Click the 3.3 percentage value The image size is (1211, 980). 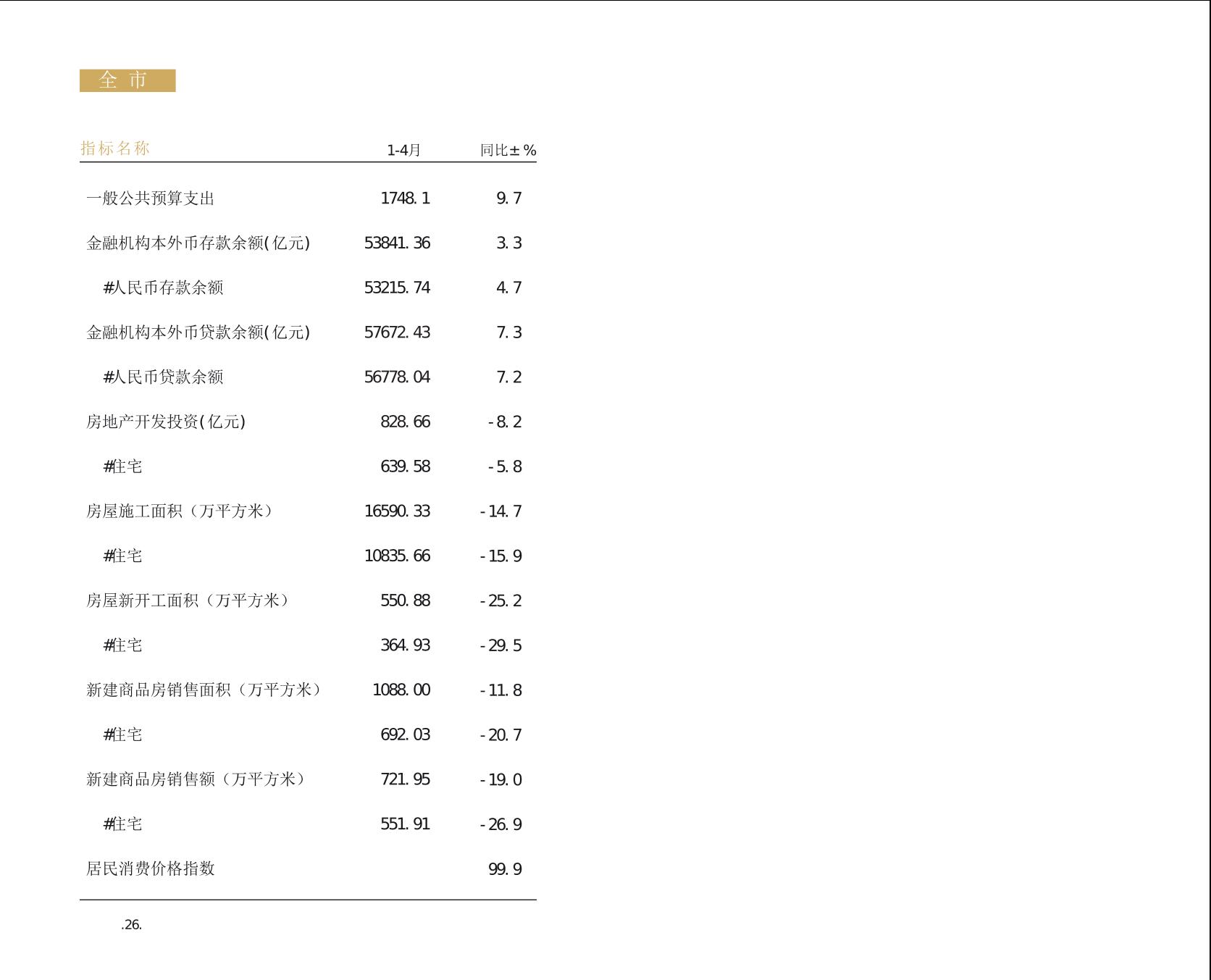[x=509, y=243]
